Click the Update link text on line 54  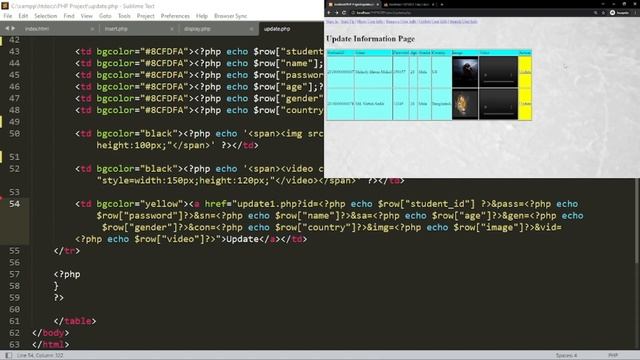[x=242, y=239]
